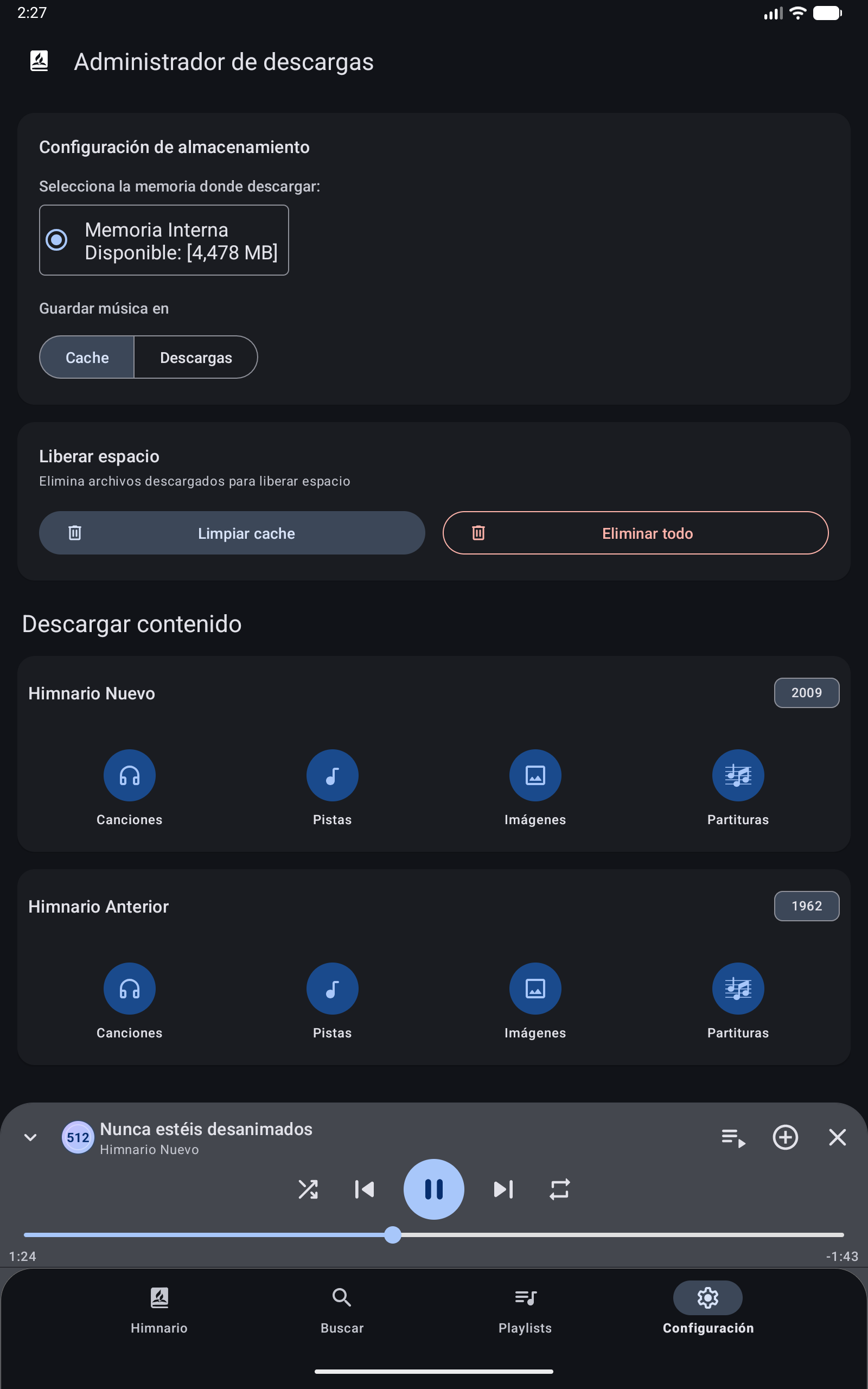
Task: Download Partituras for Himnario Anterior
Action: point(738,989)
